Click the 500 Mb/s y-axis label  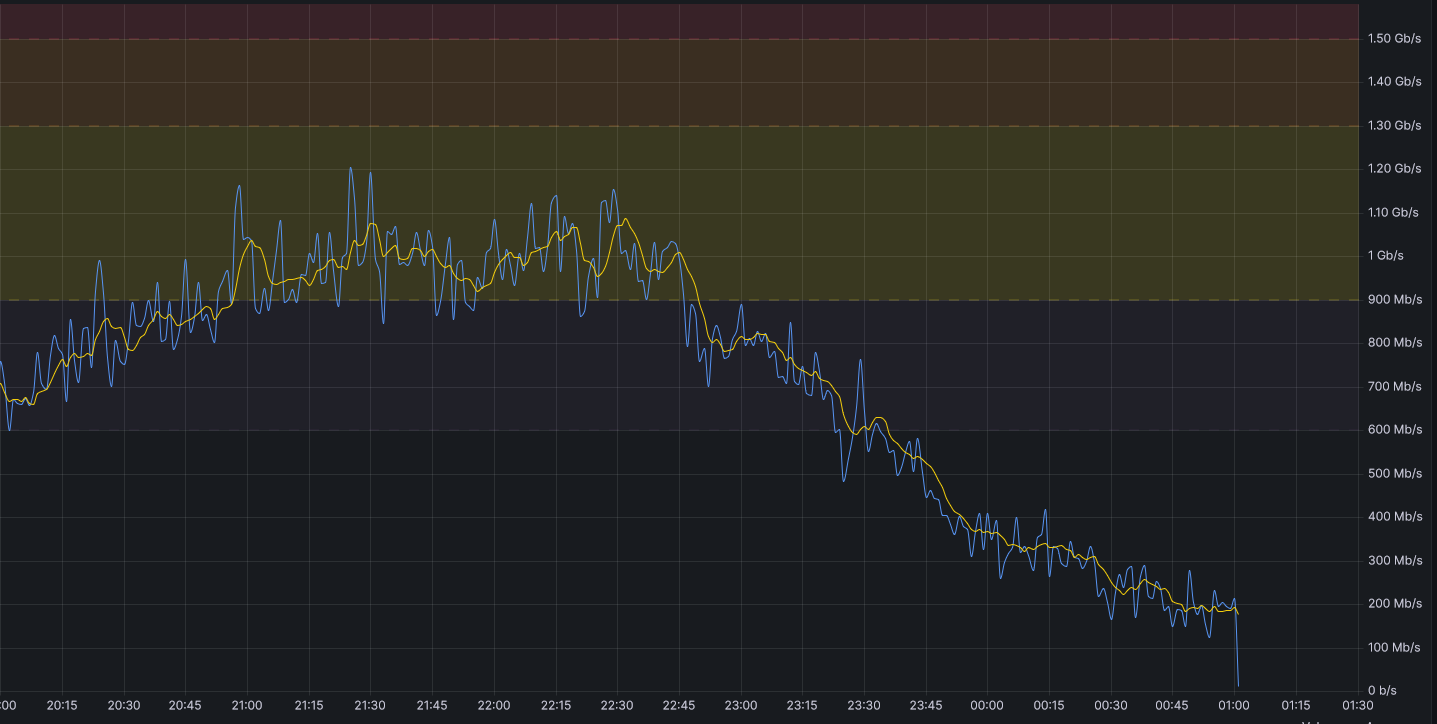(1394, 473)
